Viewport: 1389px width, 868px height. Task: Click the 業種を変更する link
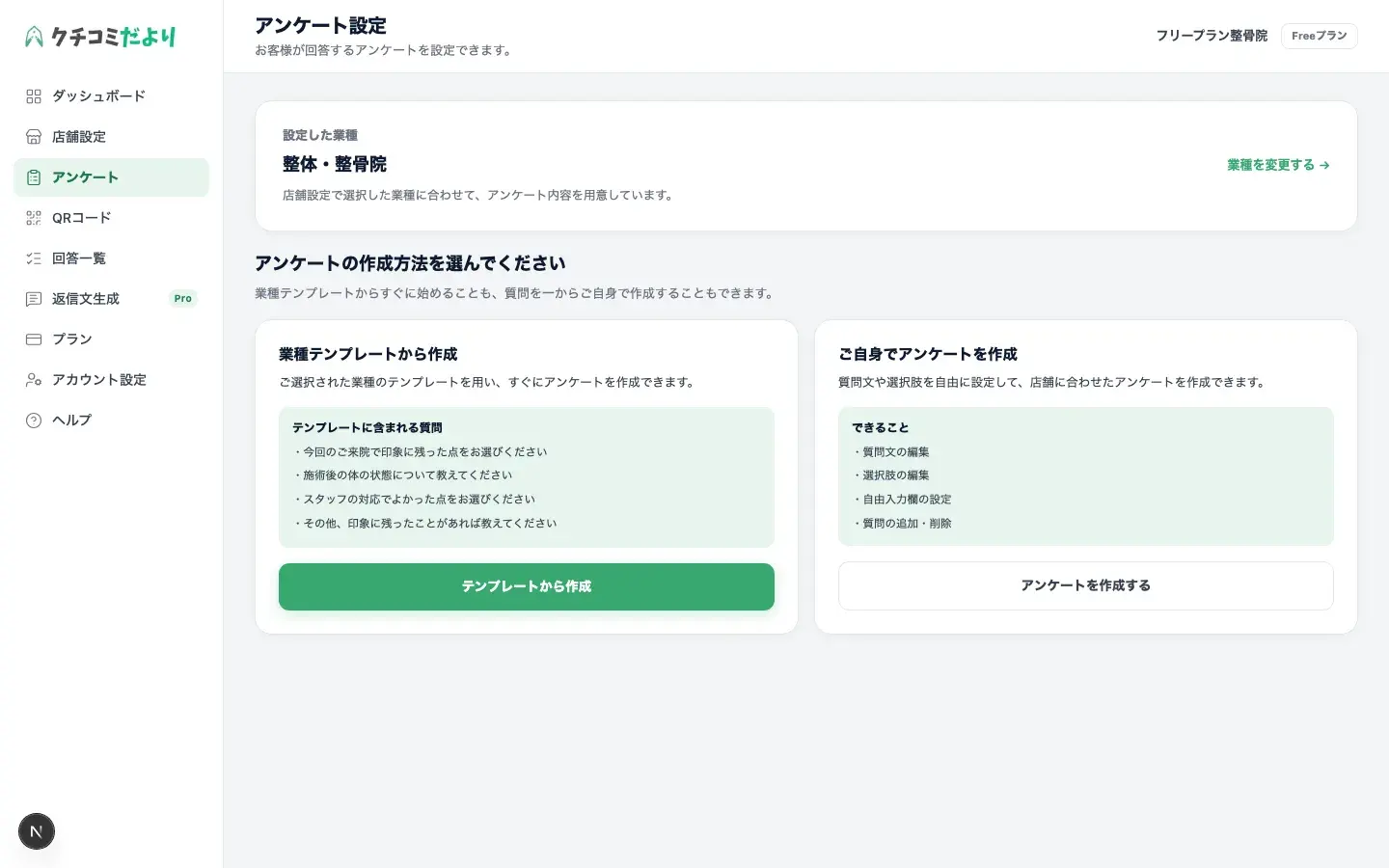[1278, 165]
